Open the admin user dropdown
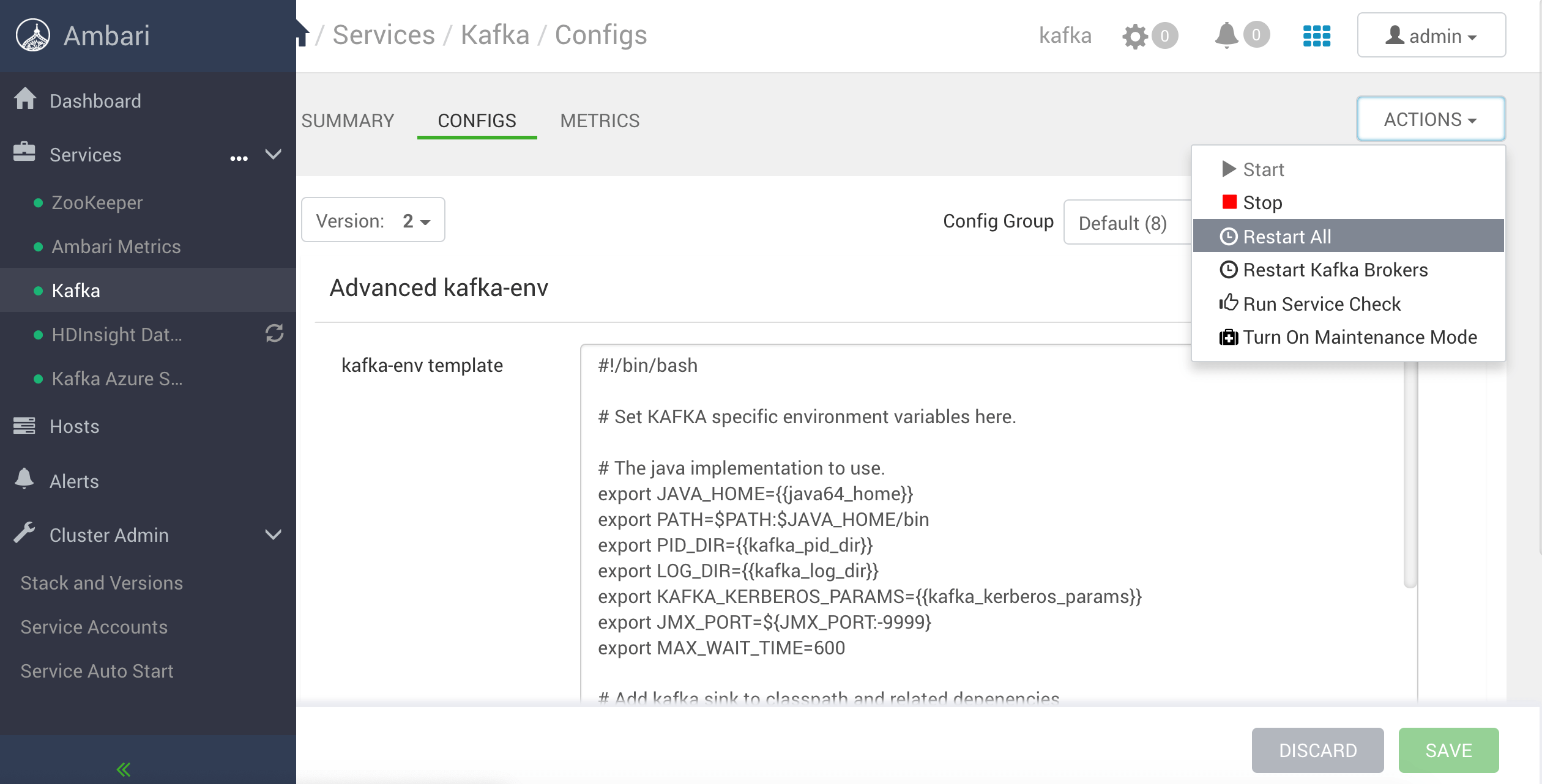 1431,35
